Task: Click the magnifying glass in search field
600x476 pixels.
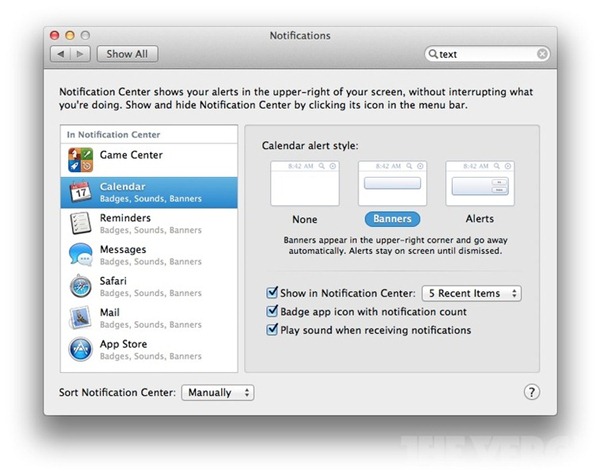Action: [x=432, y=54]
